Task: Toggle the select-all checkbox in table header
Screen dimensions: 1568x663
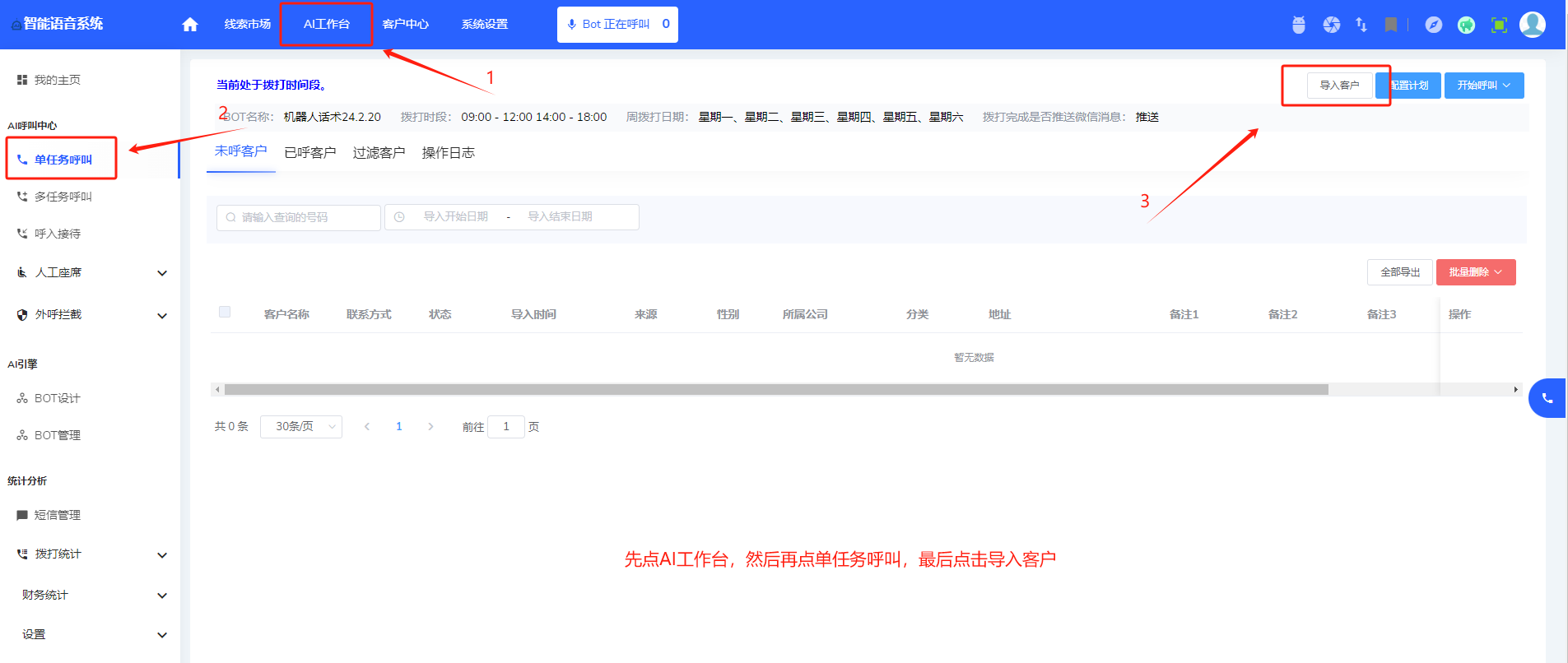Action: (x=225, y=312)
